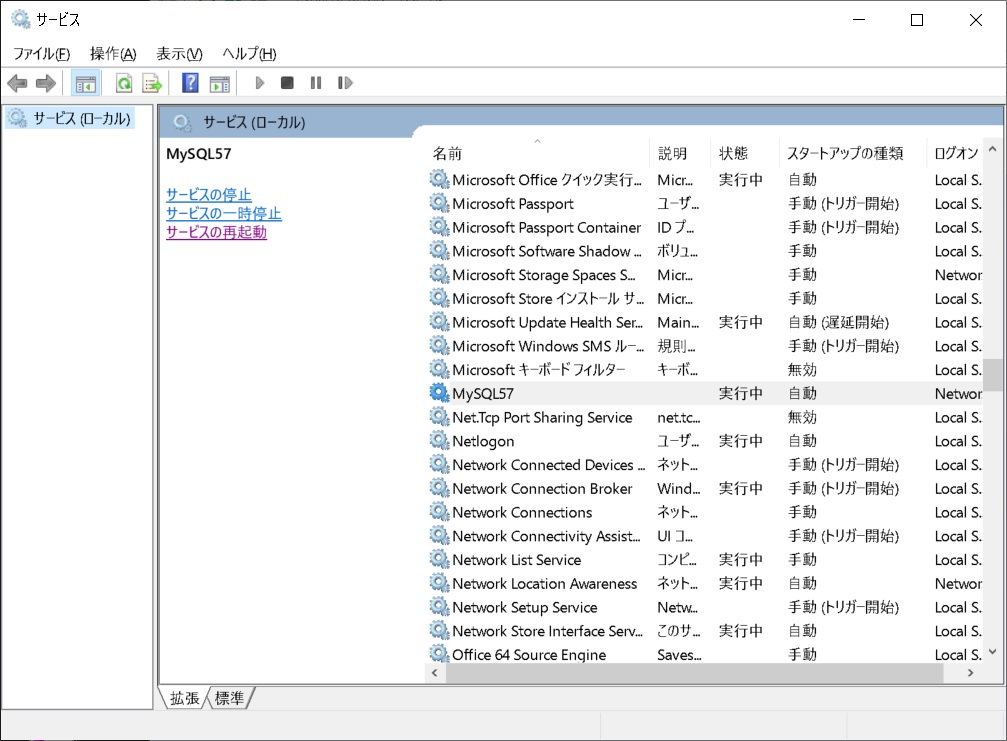Select Microsoft Office クイック実行 service
This screenshot has height=741, width=1007.
tap(705, 180)
